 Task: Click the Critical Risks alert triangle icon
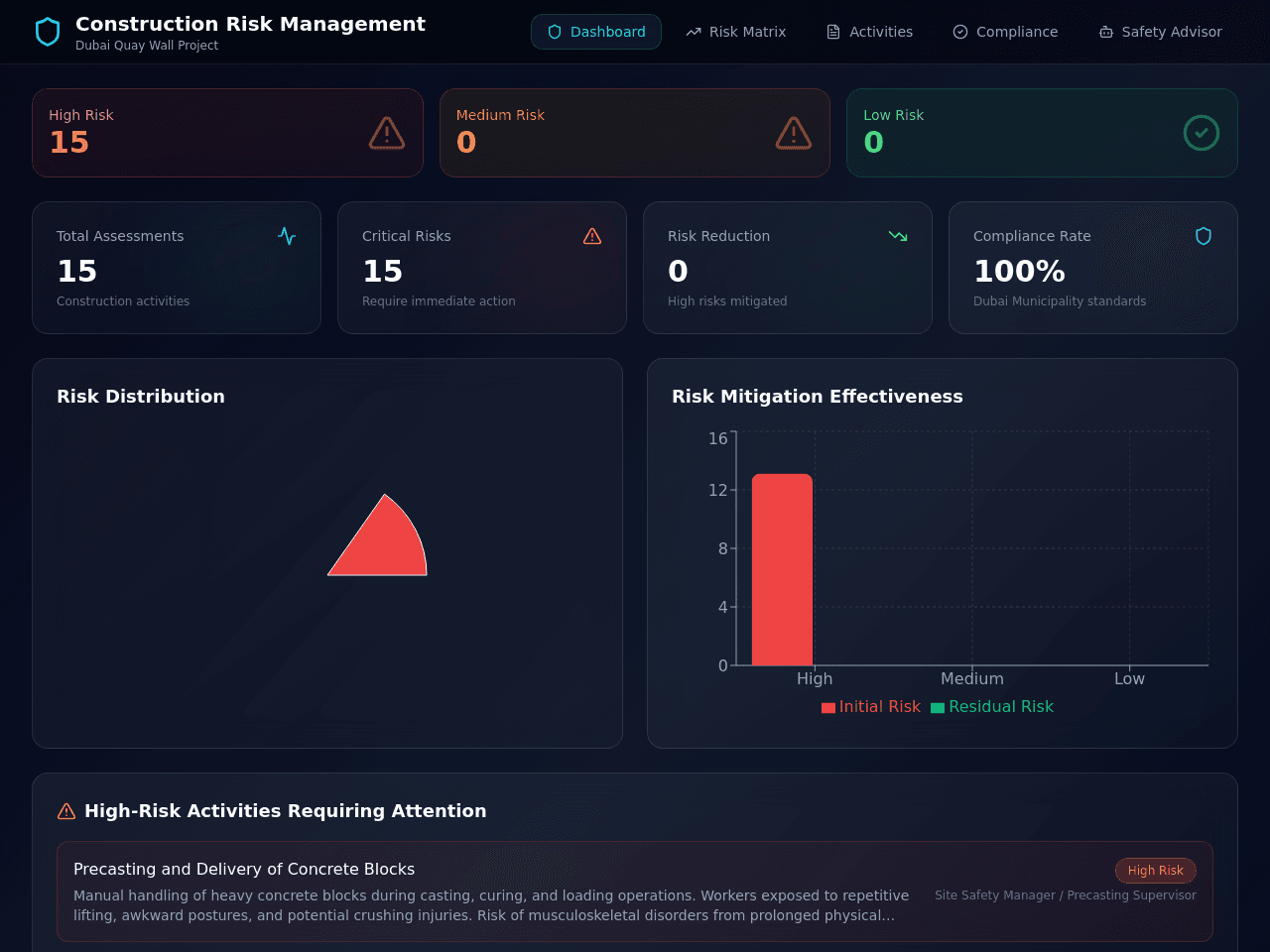(x=592, y=236)
